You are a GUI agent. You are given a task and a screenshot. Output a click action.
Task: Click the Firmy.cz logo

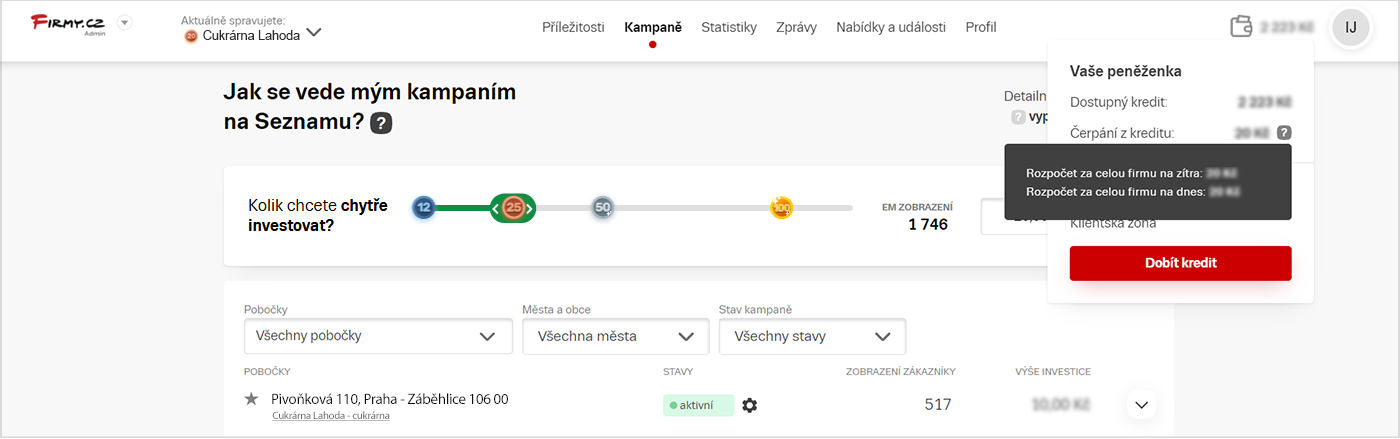coord(68,23)
